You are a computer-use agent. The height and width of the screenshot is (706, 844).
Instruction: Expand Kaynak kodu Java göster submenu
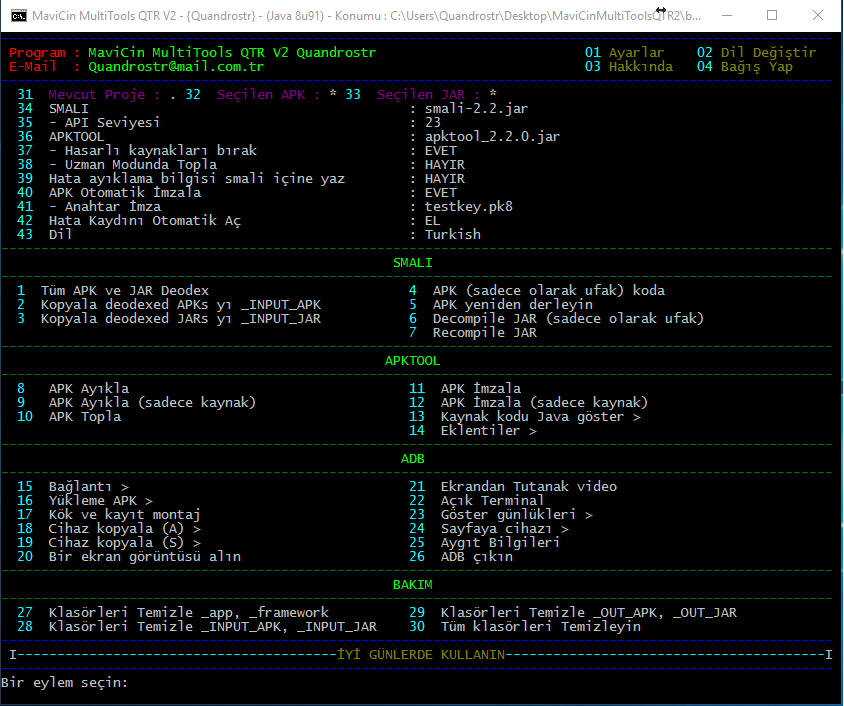click(530, 416)
